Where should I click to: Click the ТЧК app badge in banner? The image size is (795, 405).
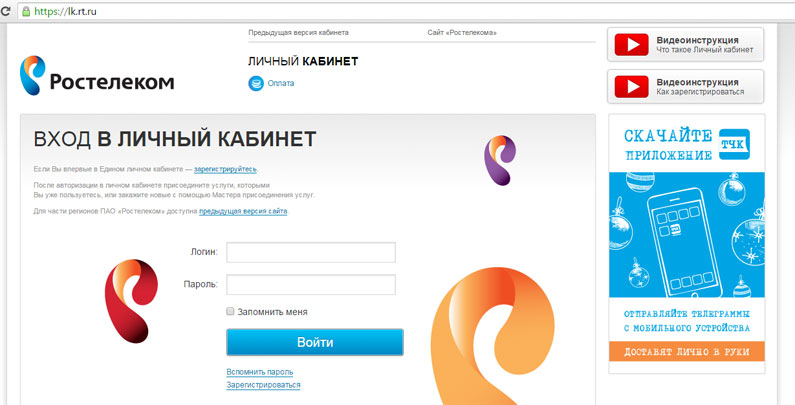click(x=735, y=144)
